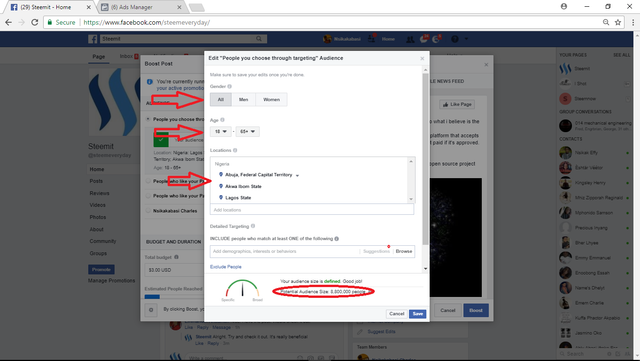Click the Total budget $3.00 USD field

[x=175, y=270]
